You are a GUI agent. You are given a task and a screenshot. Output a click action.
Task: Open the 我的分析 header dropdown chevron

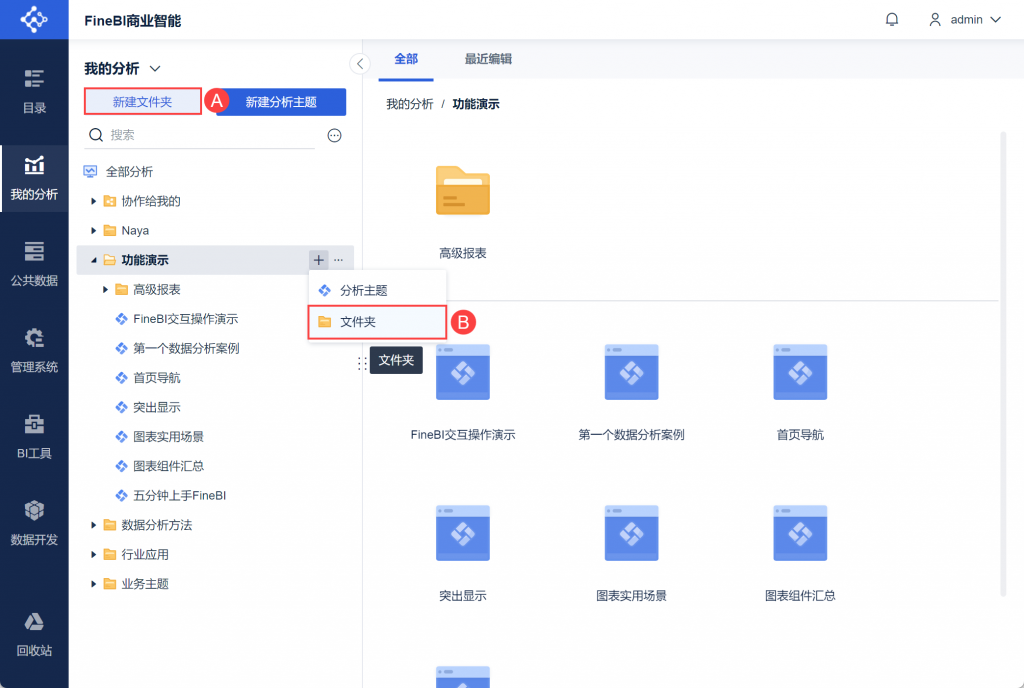155,69
